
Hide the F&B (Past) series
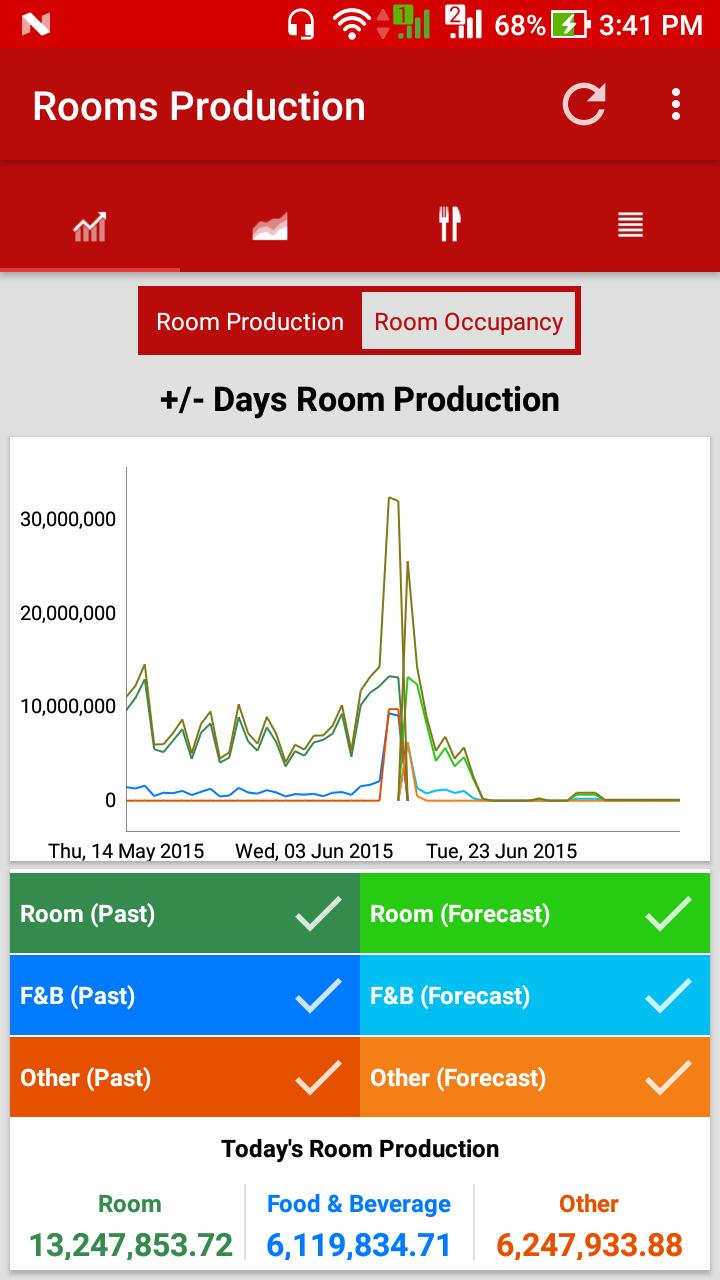(x=185, y=996)
